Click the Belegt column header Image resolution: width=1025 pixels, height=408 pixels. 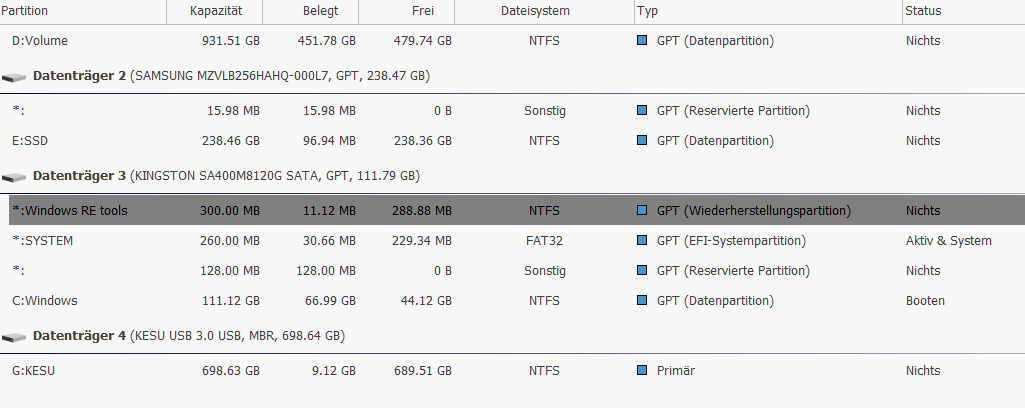[x=311, y=11]
